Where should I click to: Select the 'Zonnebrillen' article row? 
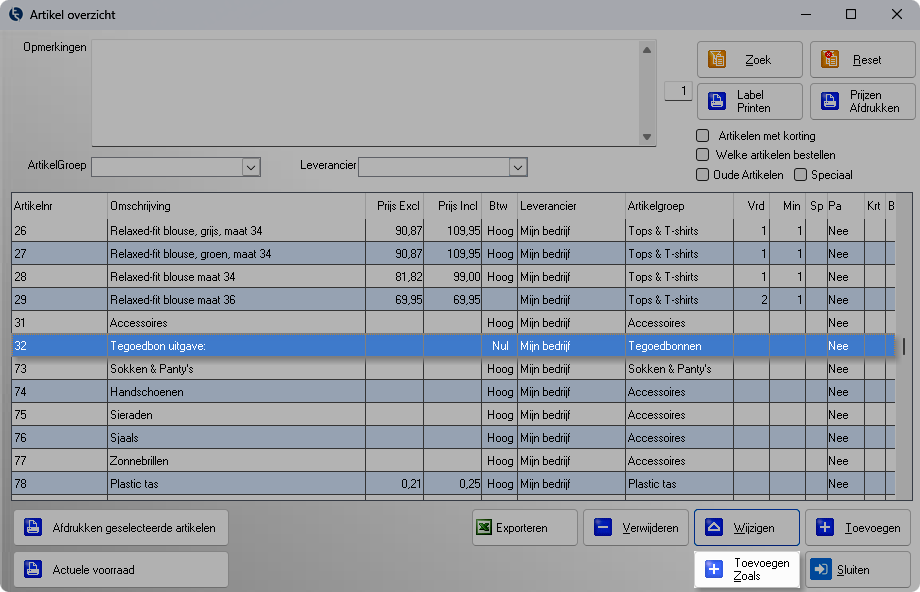(x=453, y=461)
